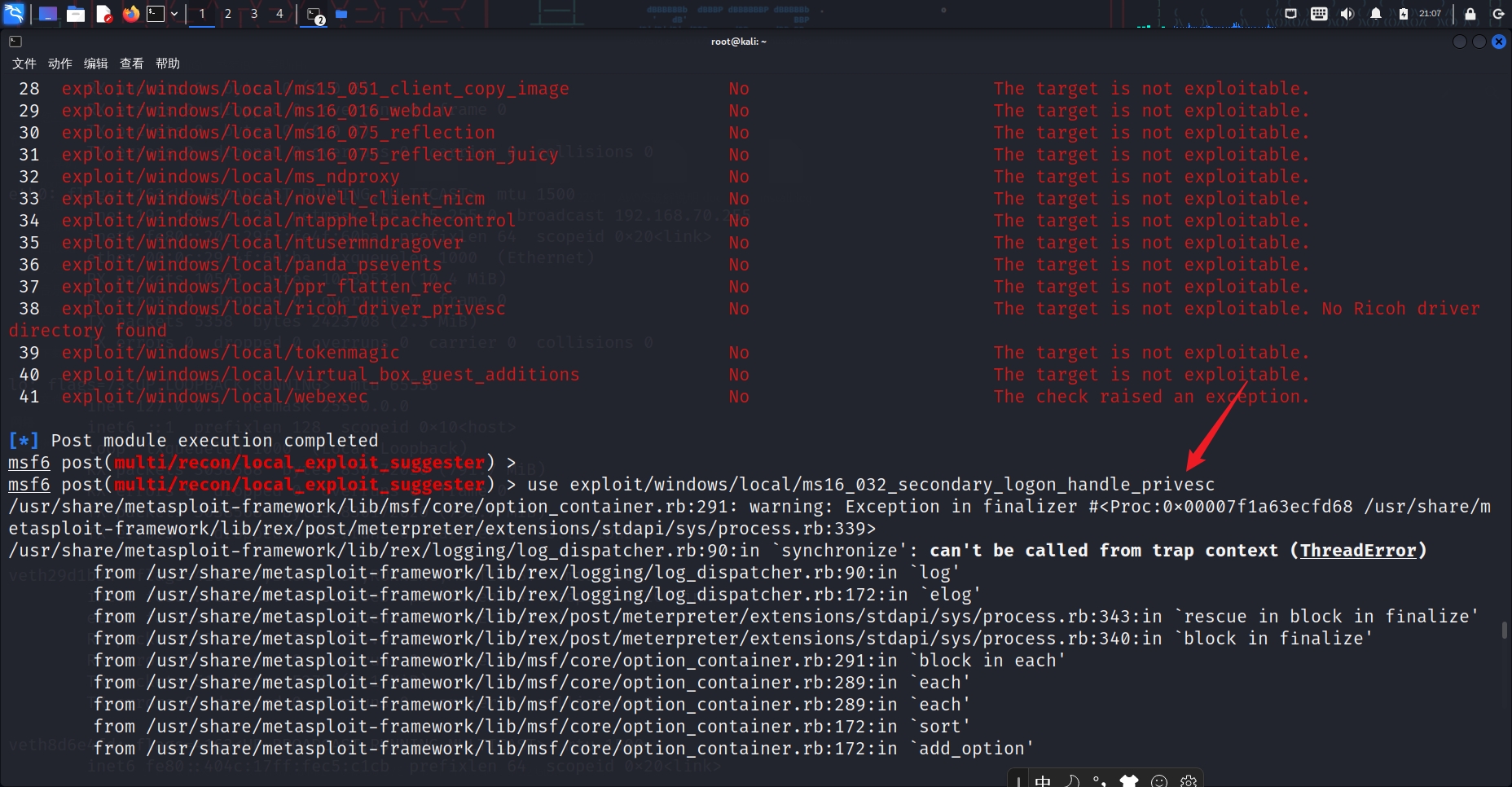The image size is (1512, 787).
Task: Open the file manager icon
Action: tap(76, 13)
